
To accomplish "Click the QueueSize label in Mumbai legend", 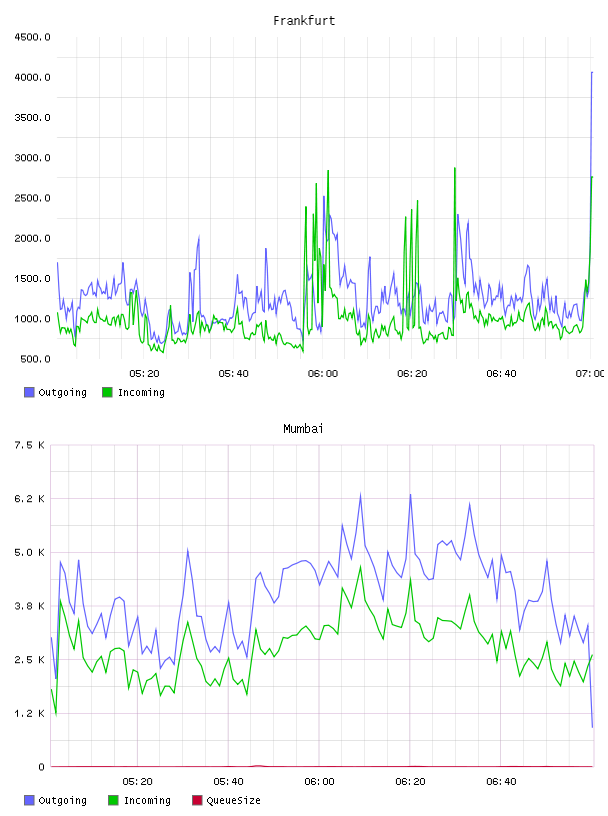I will point(233,801).
